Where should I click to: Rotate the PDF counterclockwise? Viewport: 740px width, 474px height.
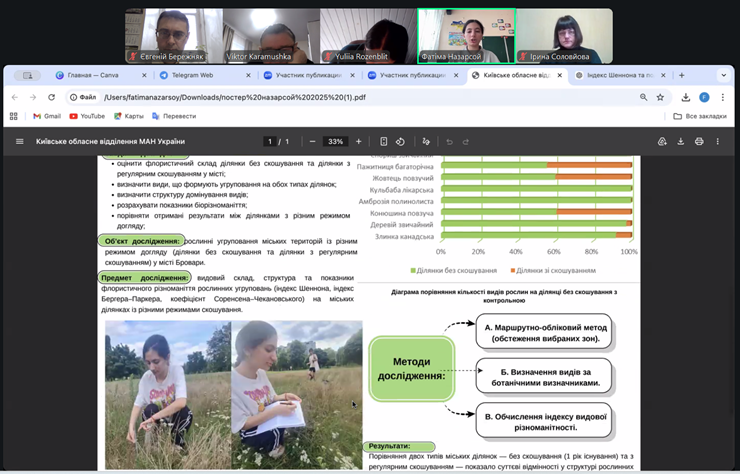coord(400,141)
